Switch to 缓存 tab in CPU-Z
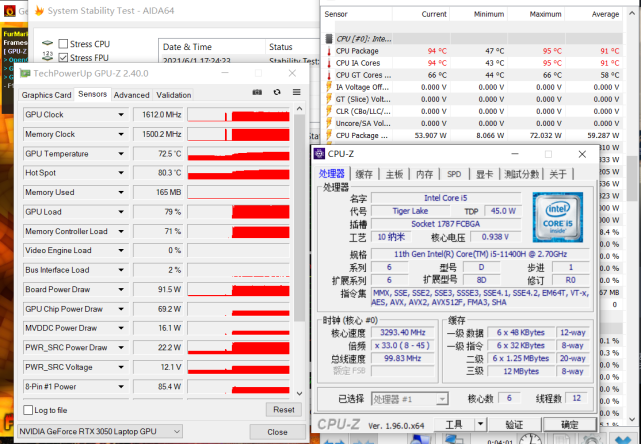The width and height of the screenshot is (641, 444). [x=364, y=174]
